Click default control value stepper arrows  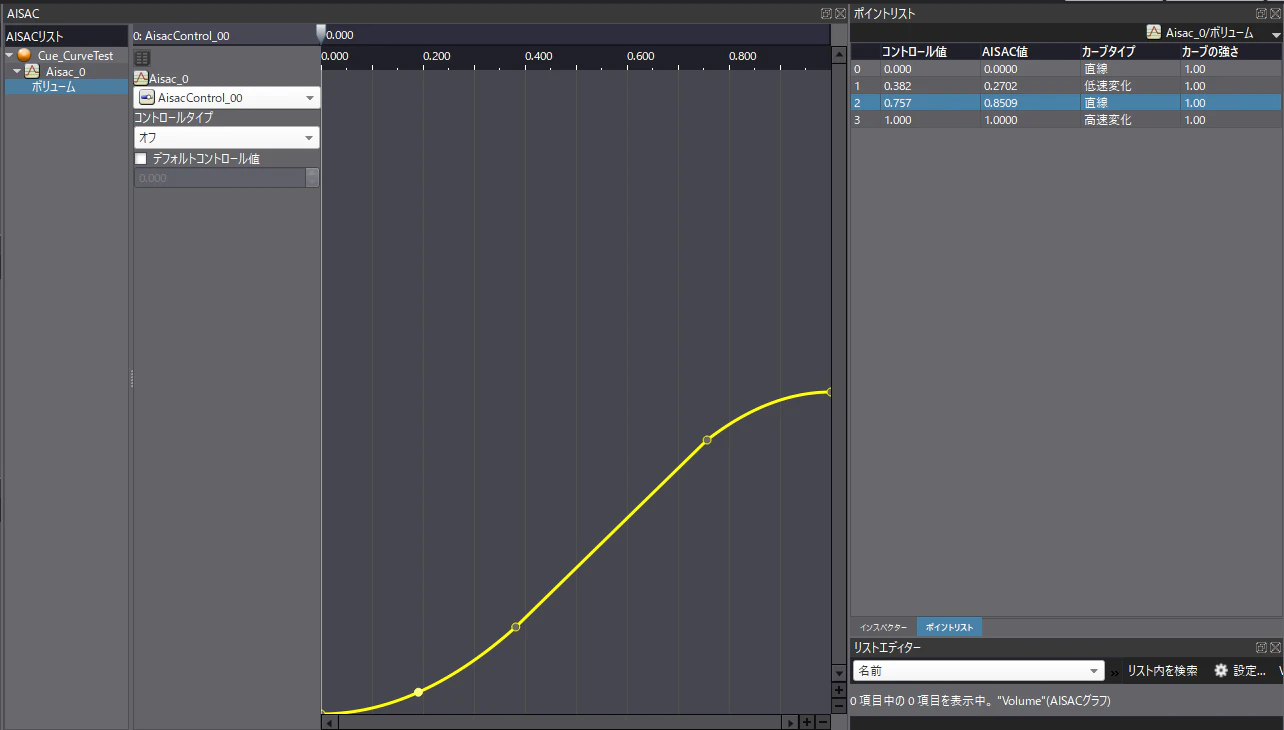tap(312, 178)
